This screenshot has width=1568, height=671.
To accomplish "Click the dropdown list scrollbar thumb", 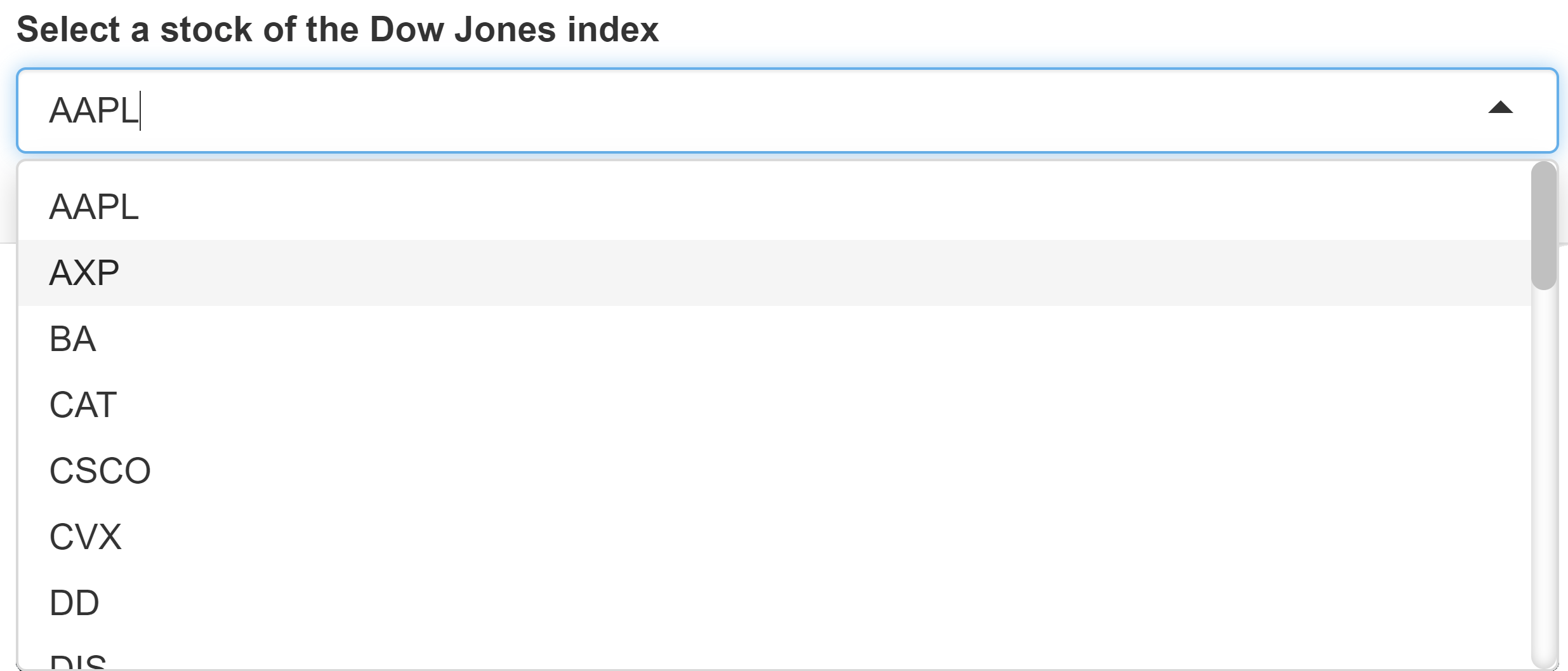I will (x=1543, y=226).
